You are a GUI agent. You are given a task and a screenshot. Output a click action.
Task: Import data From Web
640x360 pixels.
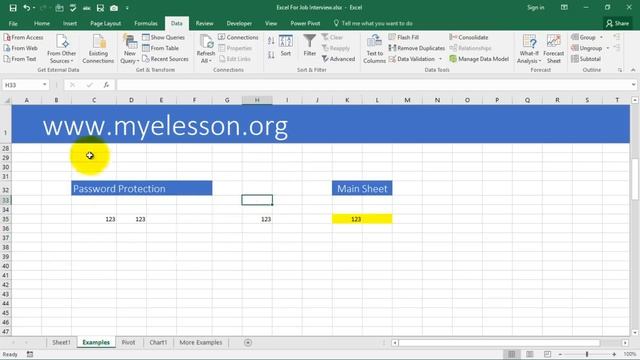click(x=20, y=48)
